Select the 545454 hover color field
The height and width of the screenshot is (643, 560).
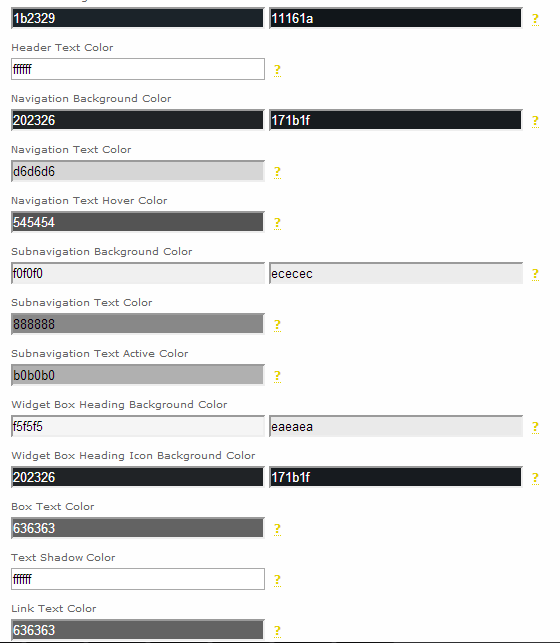click(x=138, y=222)
